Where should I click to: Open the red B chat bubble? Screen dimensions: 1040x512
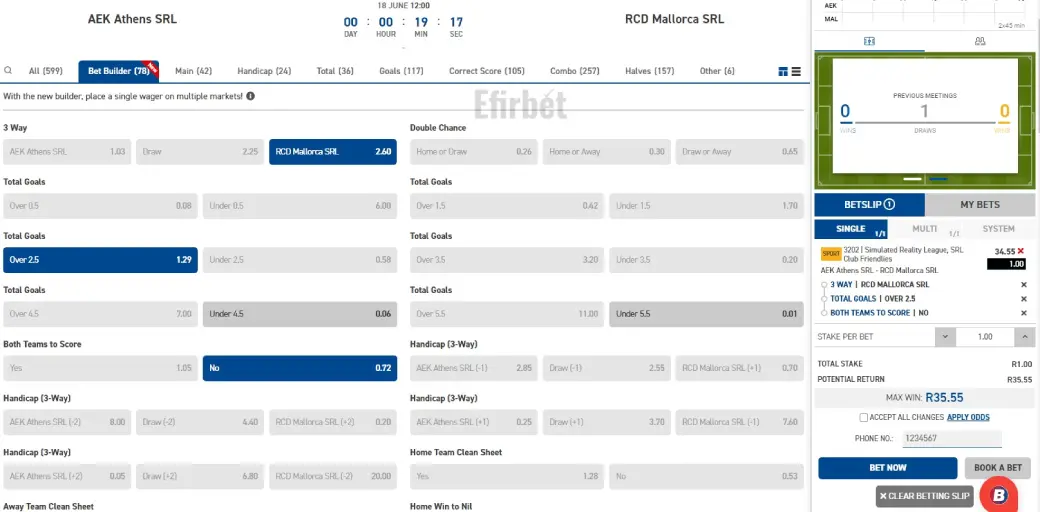(x=1000, y=495)
